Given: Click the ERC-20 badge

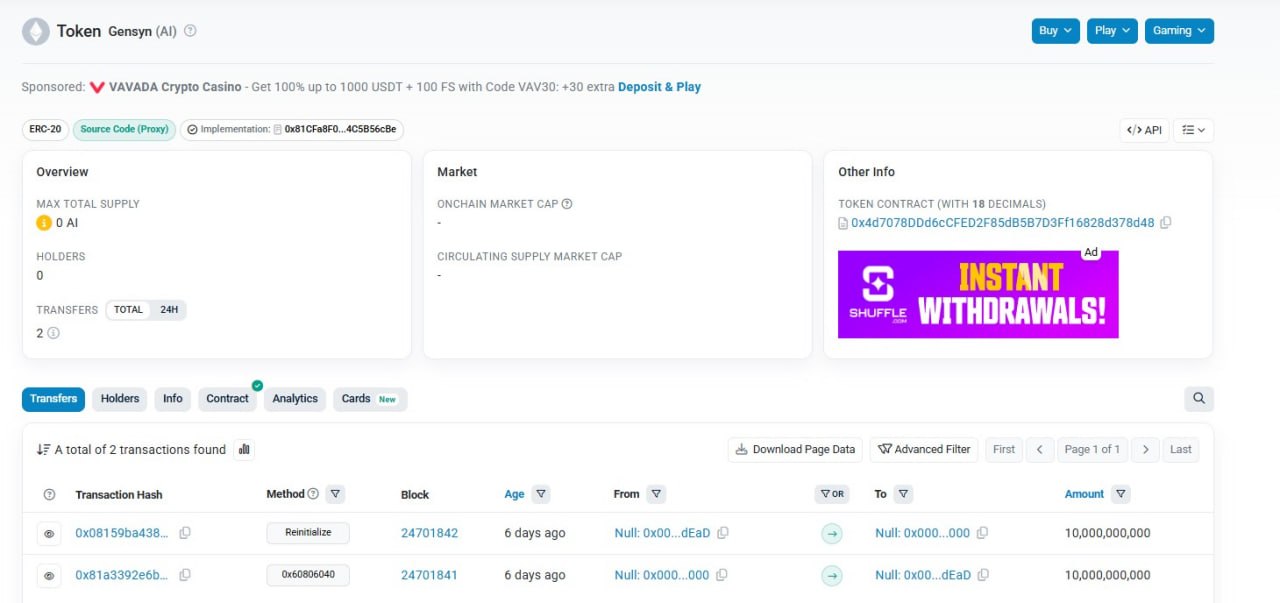Looking at the screenshot, I should point(45,129).
